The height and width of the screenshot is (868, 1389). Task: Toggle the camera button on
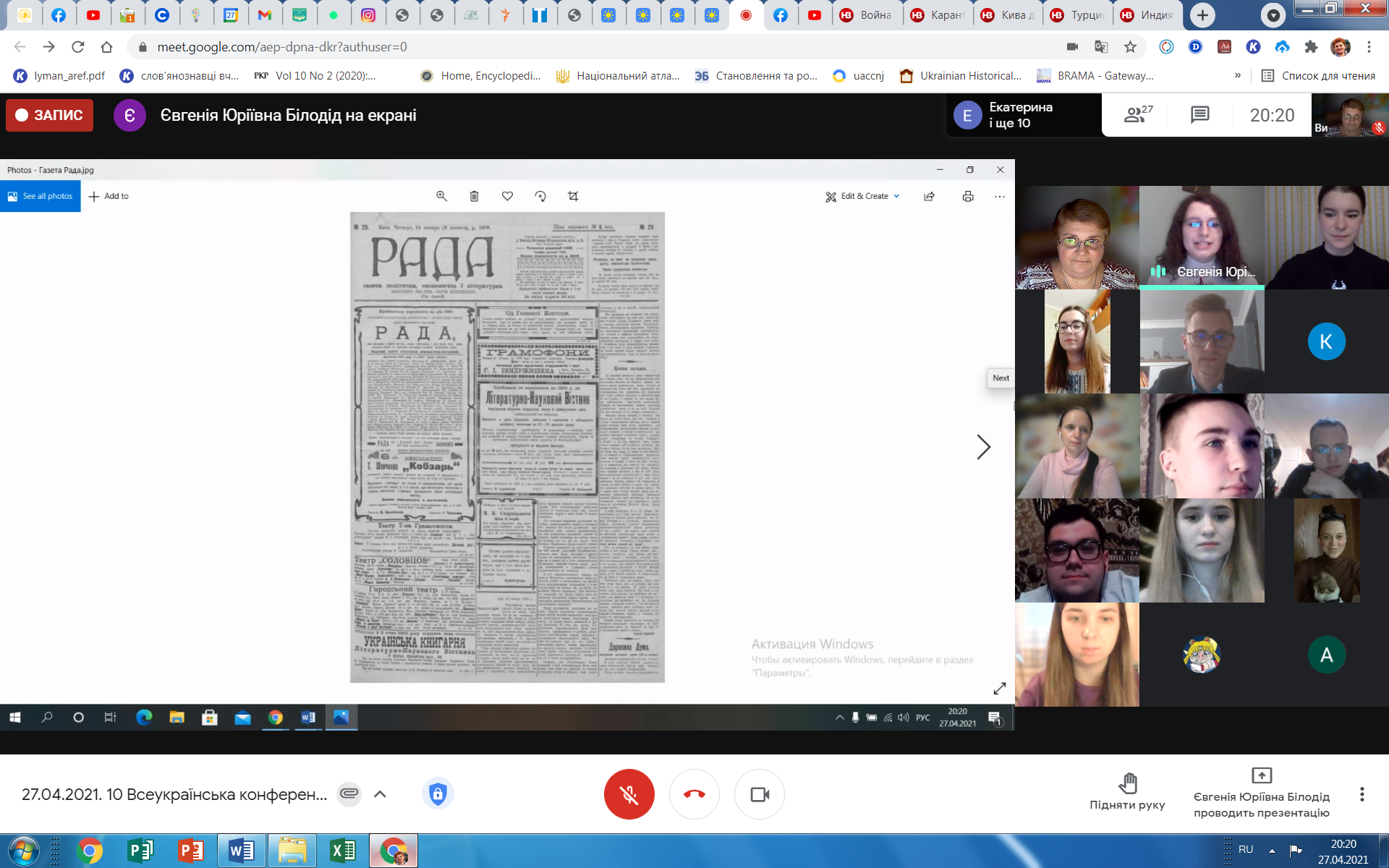point(759,794)
